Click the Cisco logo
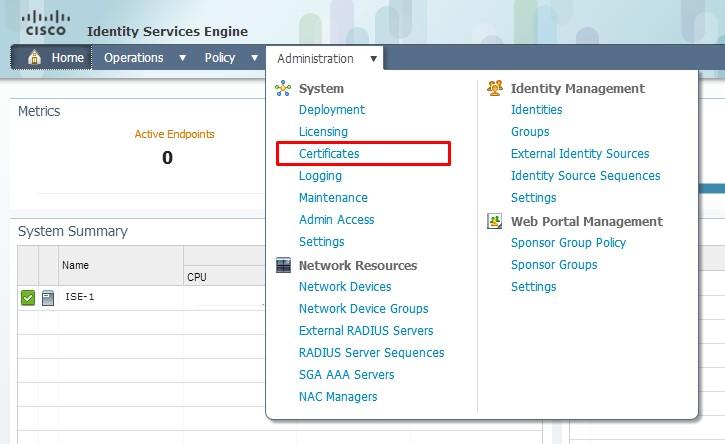 (x=46, y=24)
